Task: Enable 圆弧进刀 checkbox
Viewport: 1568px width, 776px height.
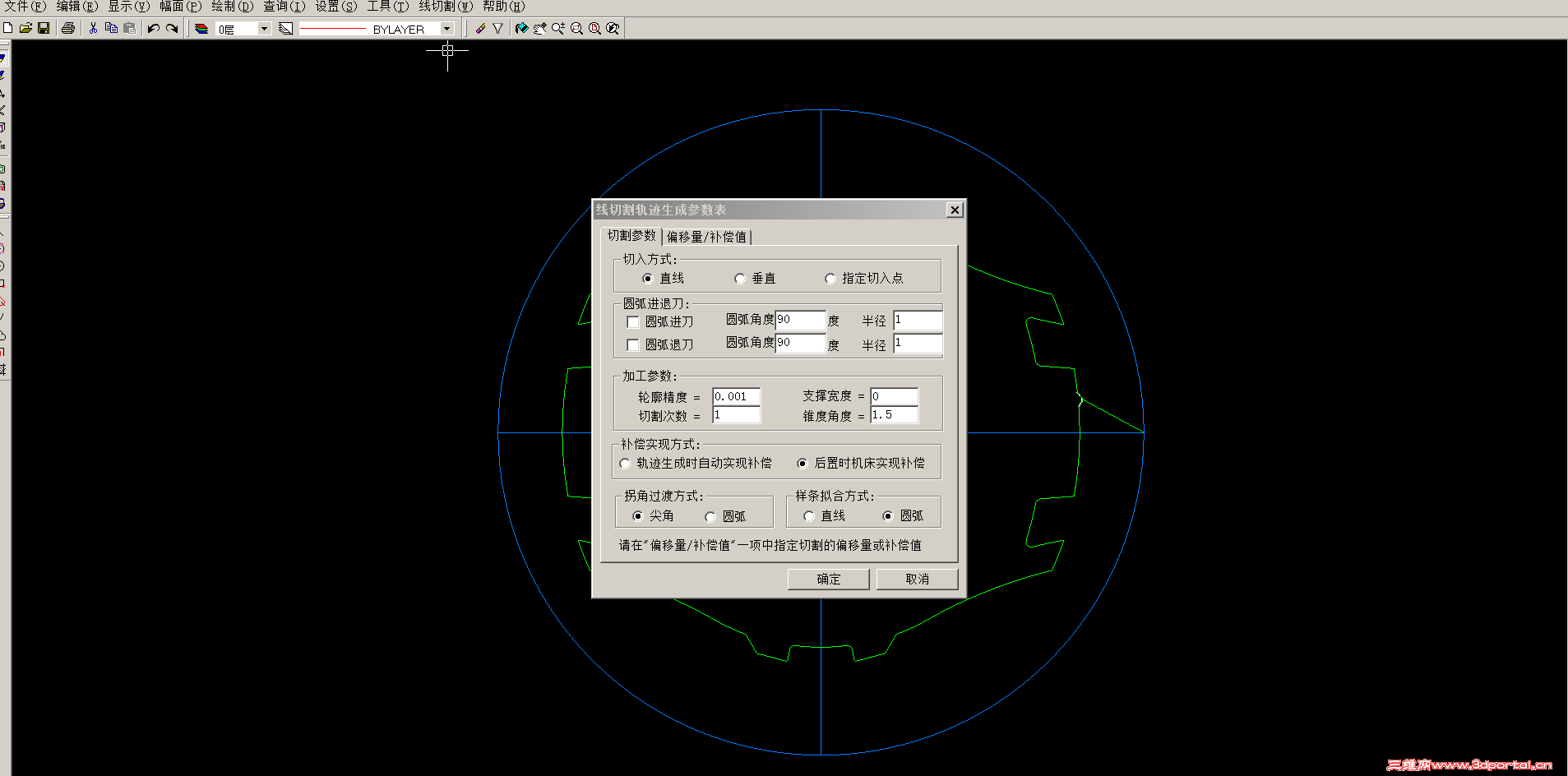Action: [x=633, y=321]
